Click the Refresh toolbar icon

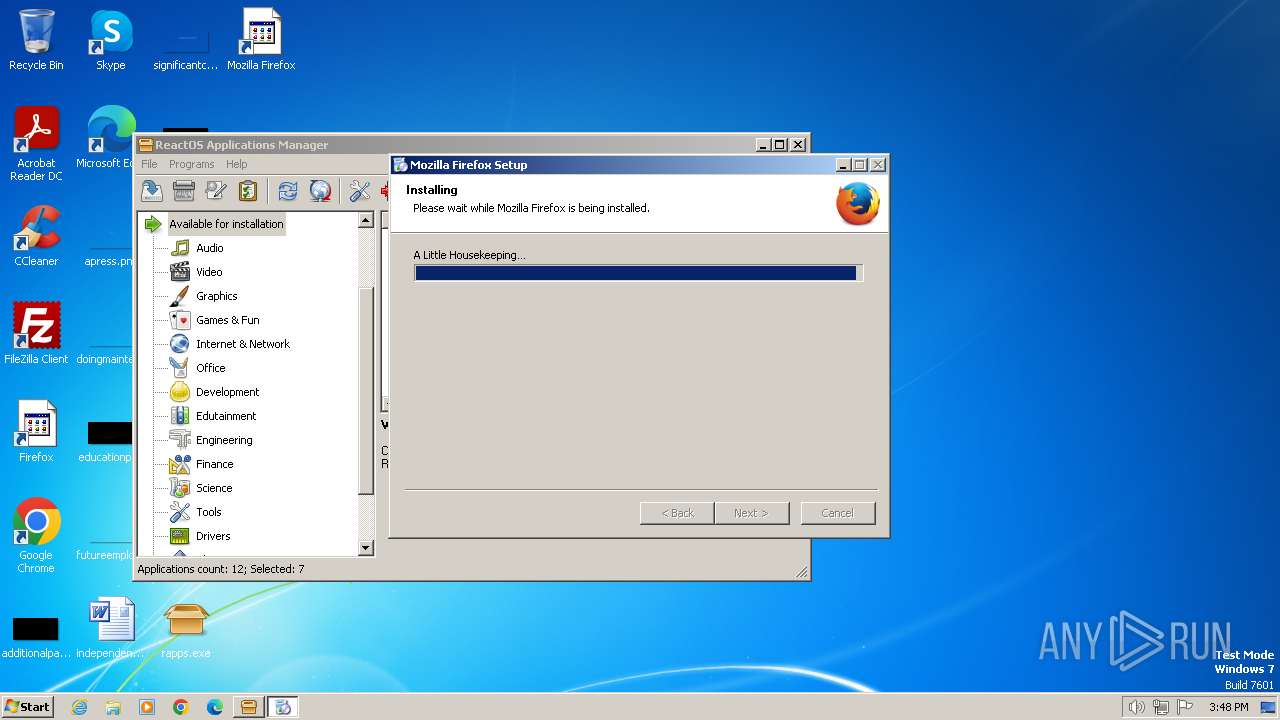point(288,191)
